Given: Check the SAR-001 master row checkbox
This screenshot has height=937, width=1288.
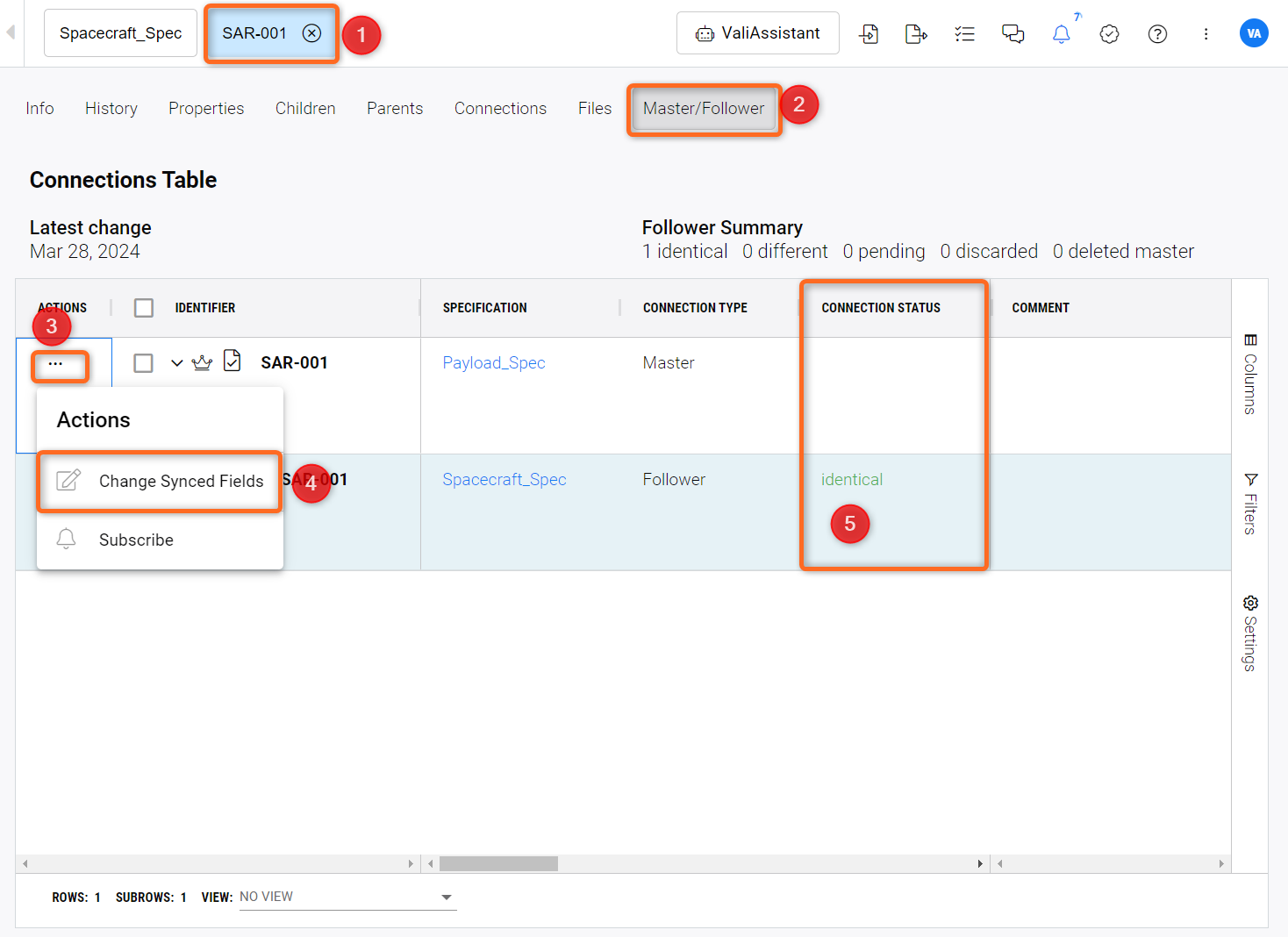Looking at the screenshot, I should click(144, 363).
